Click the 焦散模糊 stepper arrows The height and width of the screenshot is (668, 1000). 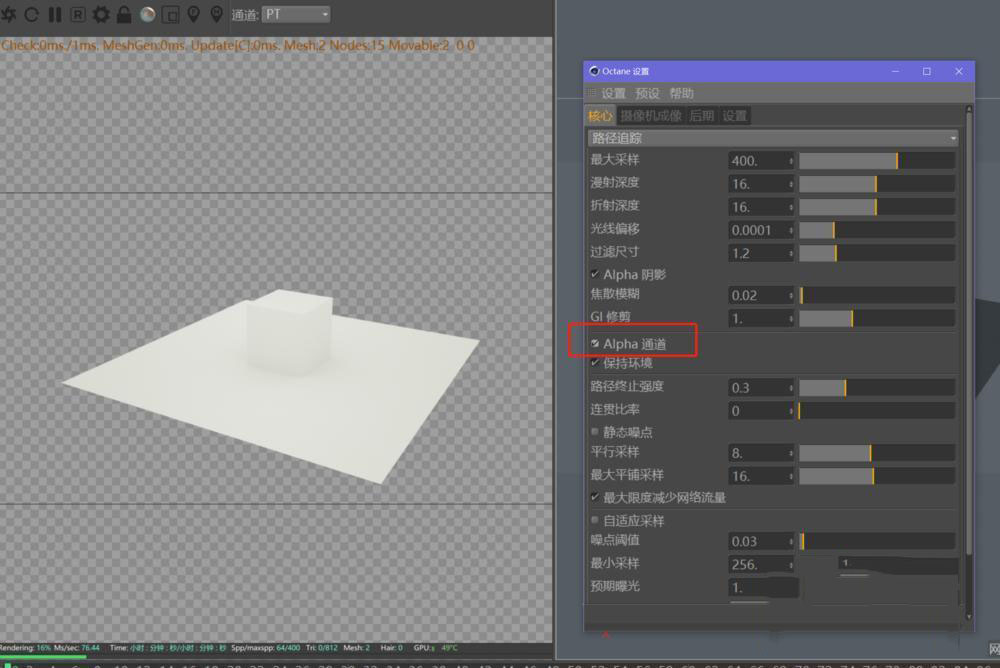coord(791,295)
